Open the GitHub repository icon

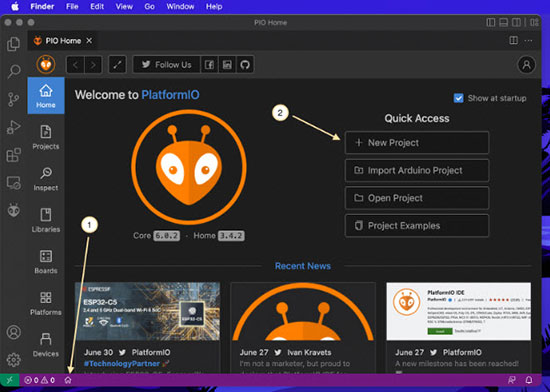(245, 65)
